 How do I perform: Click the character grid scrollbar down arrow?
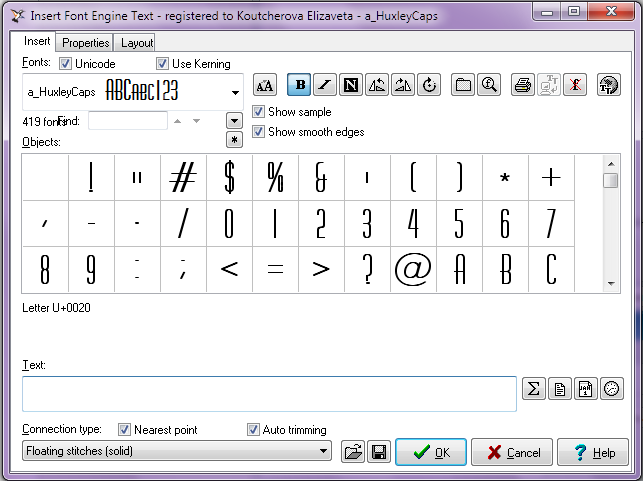(610, 285)
